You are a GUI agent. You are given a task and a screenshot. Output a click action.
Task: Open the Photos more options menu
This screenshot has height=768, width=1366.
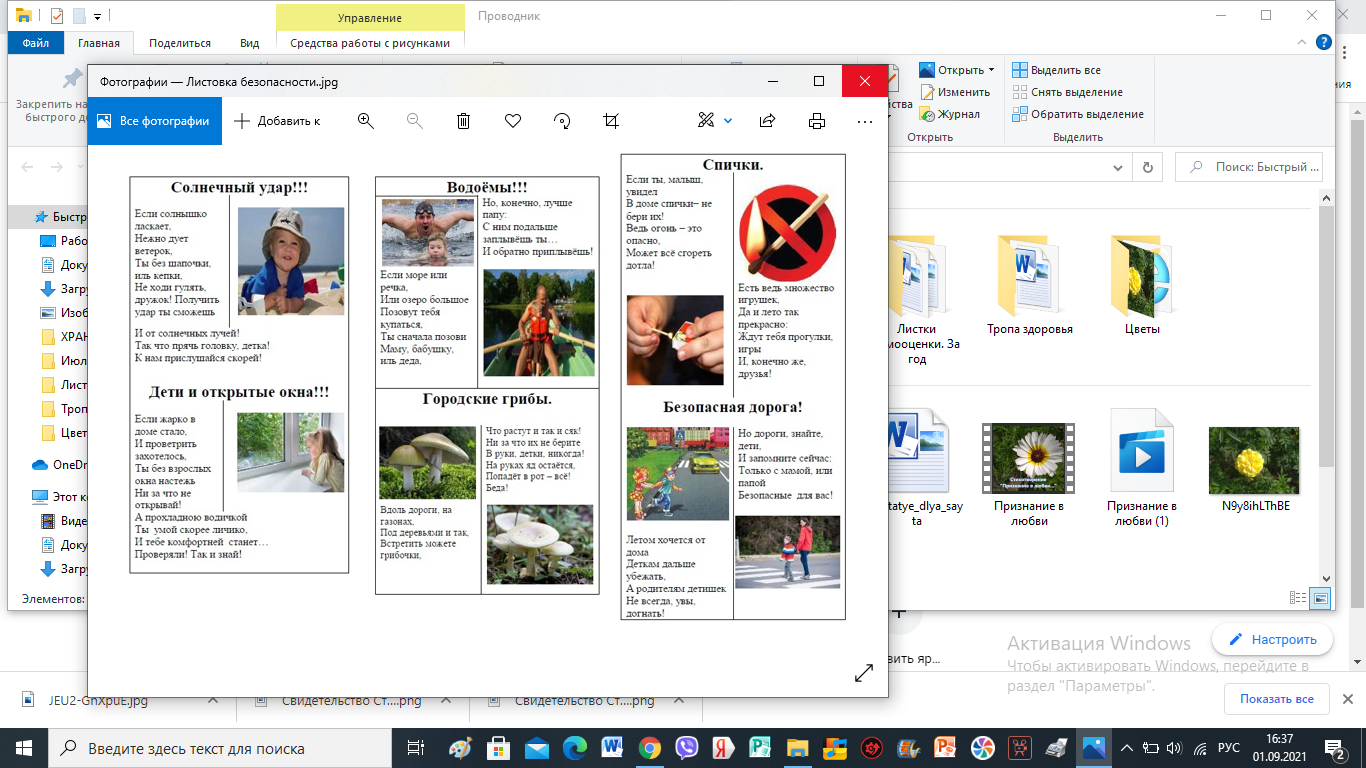865,121
